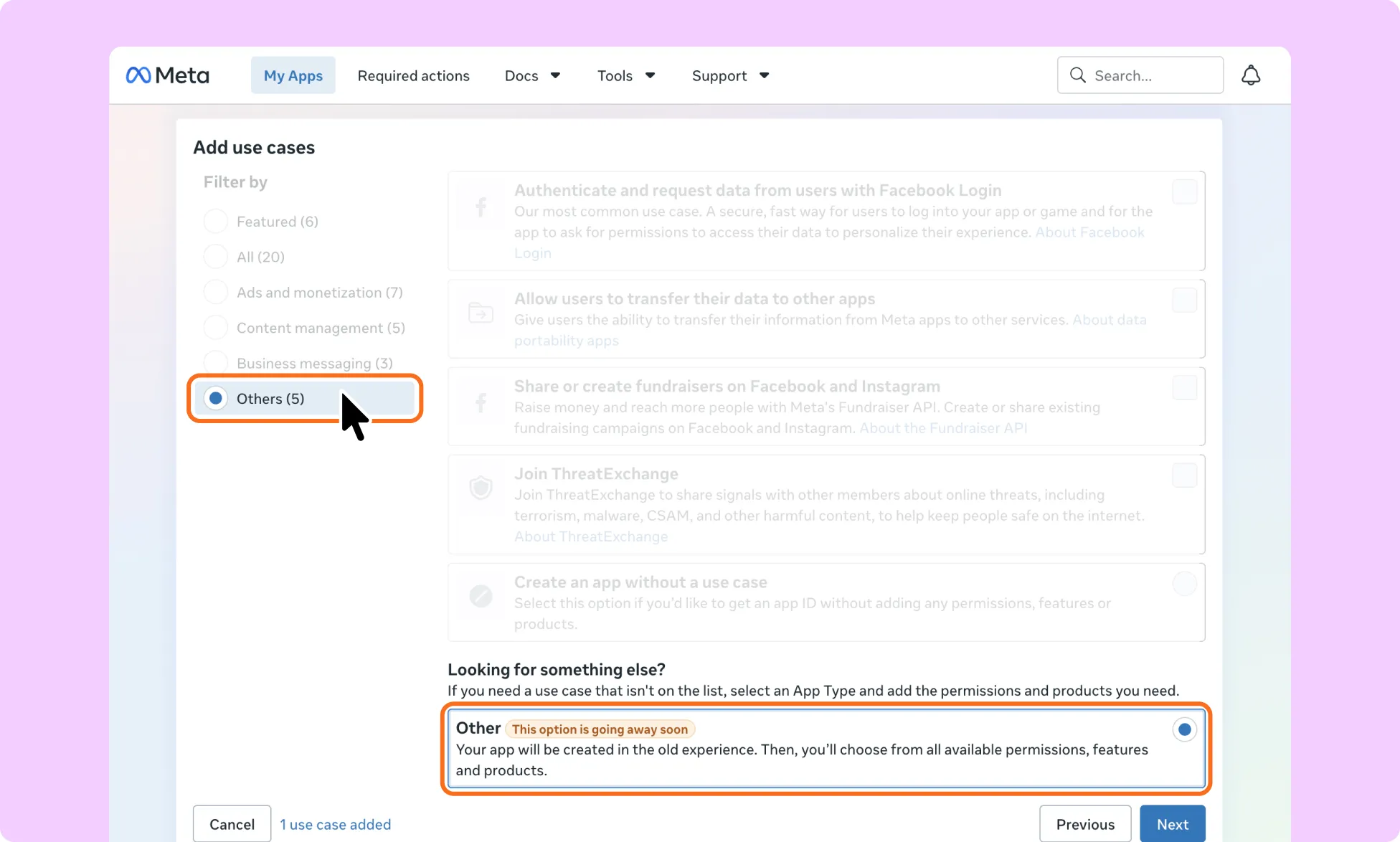
Task: Click the Meta logo
Action: [x=167, y=75]
